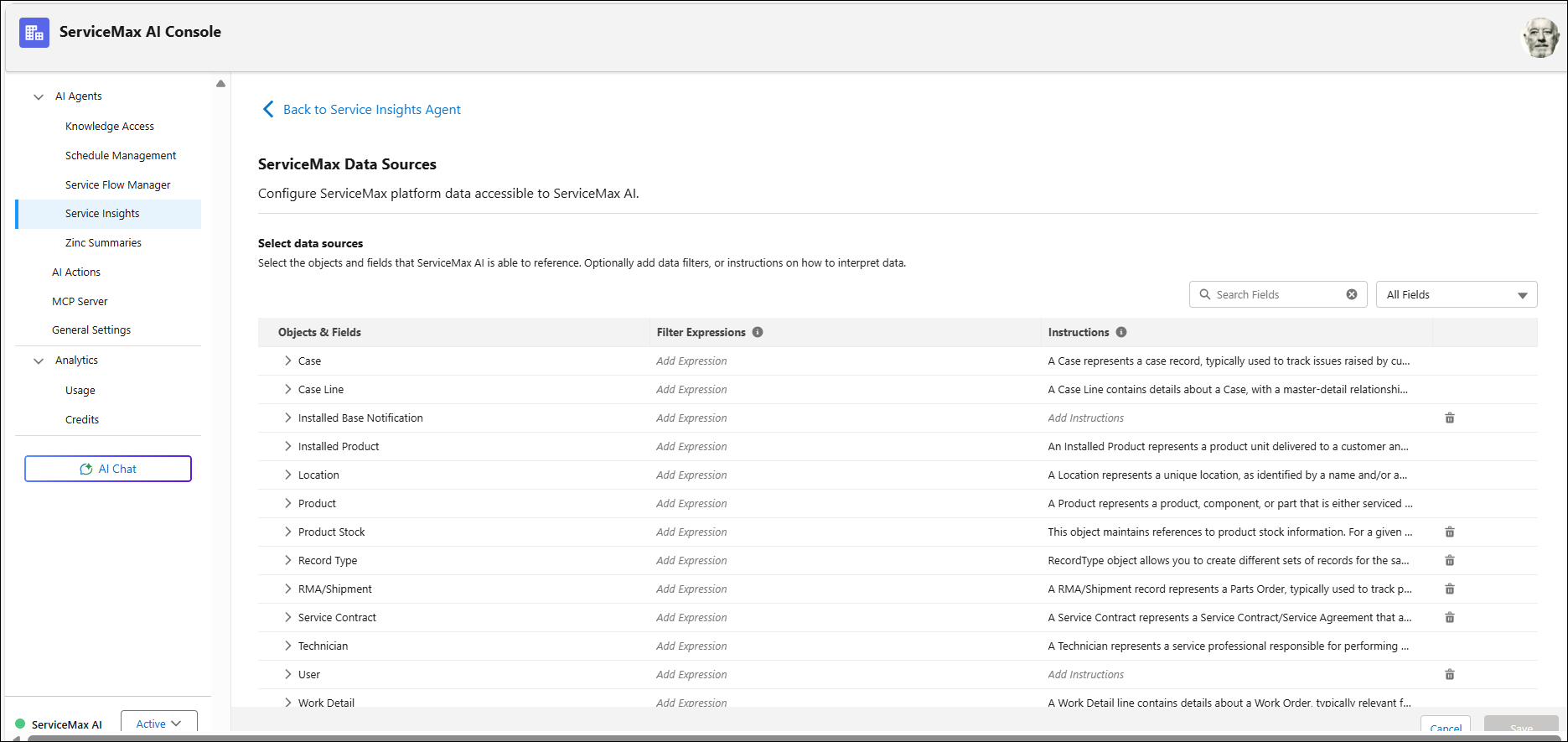Expand Installed Base Notification fields
This screenshot has width=1568, height=742.
point(287,418)
